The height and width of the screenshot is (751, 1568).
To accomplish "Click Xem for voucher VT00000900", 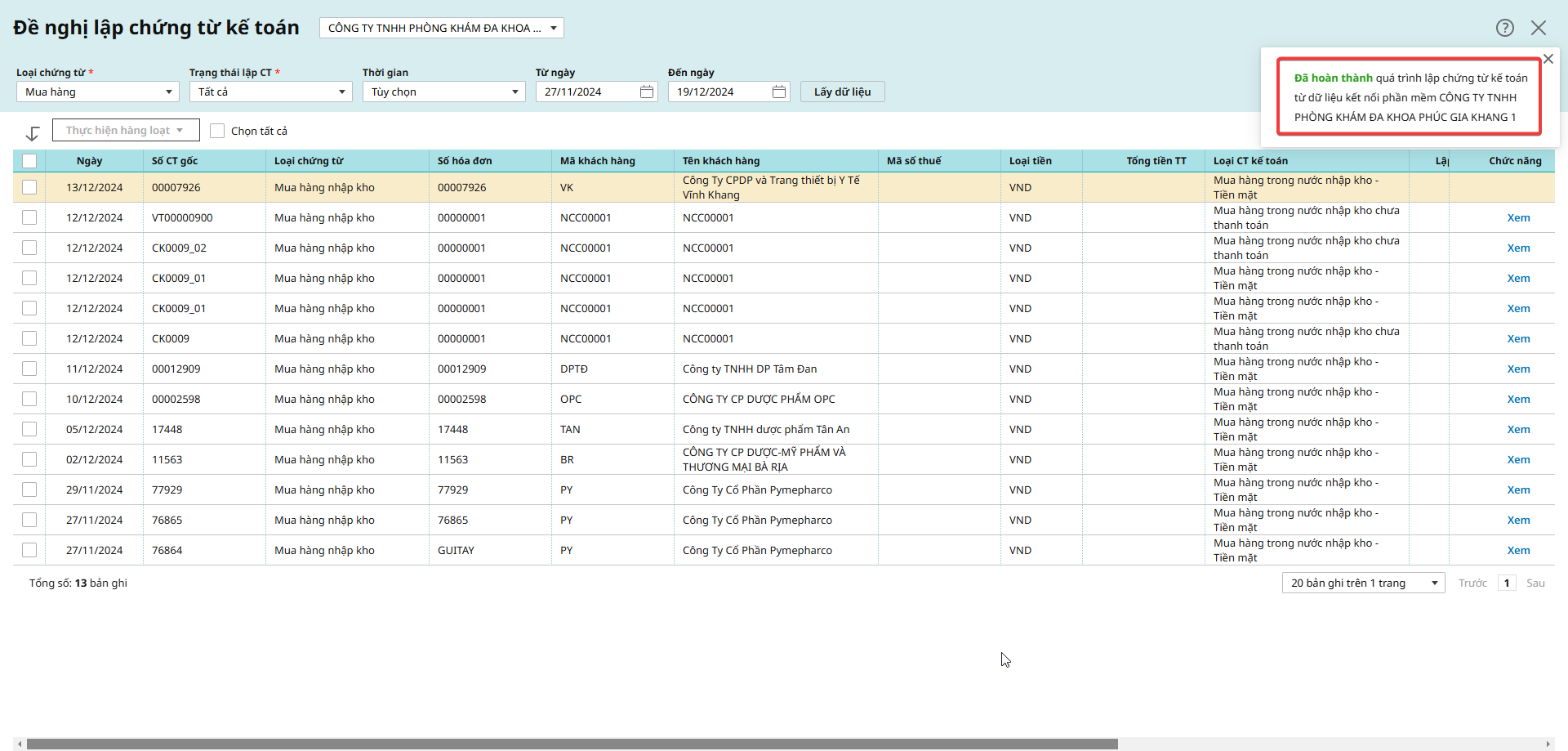I will [x=1518, y=217].
